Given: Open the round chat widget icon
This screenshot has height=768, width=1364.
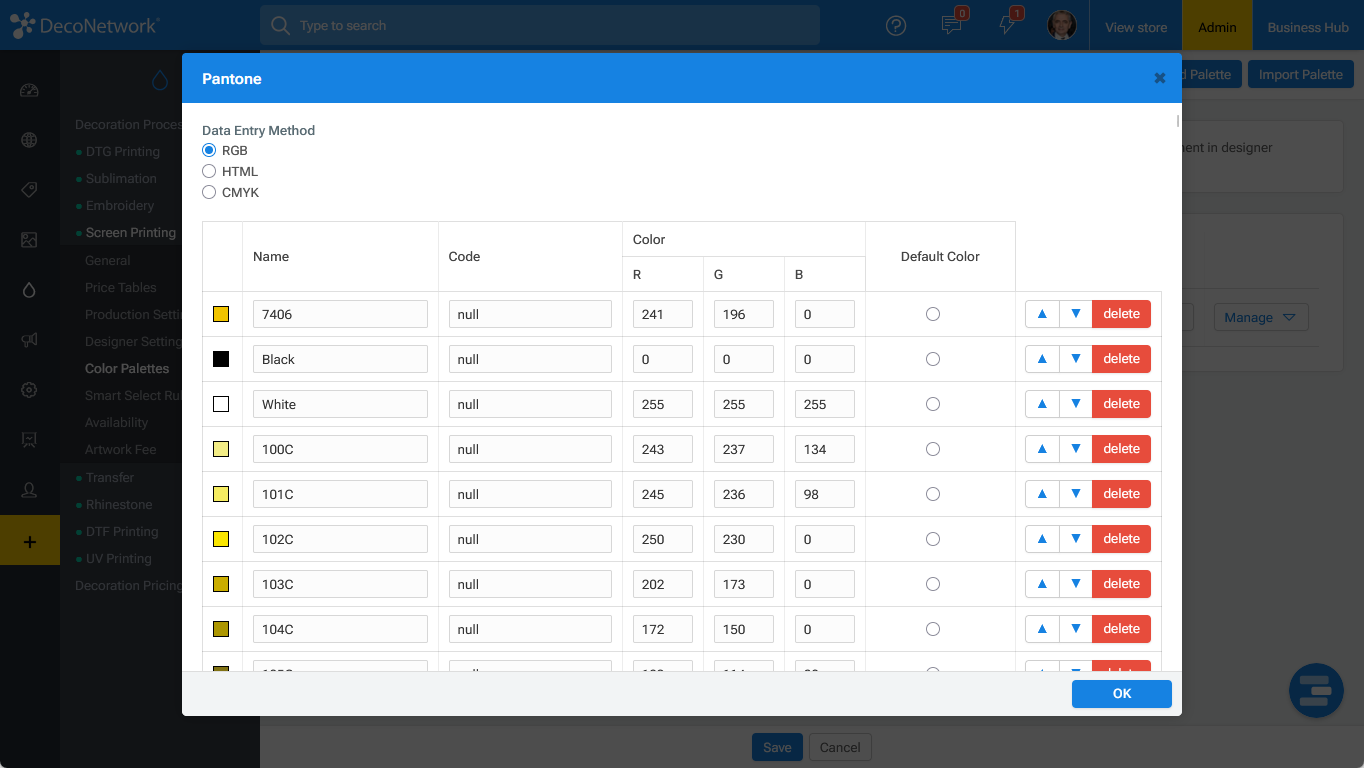Looking at the screenshot, I should coord(1316,690).
